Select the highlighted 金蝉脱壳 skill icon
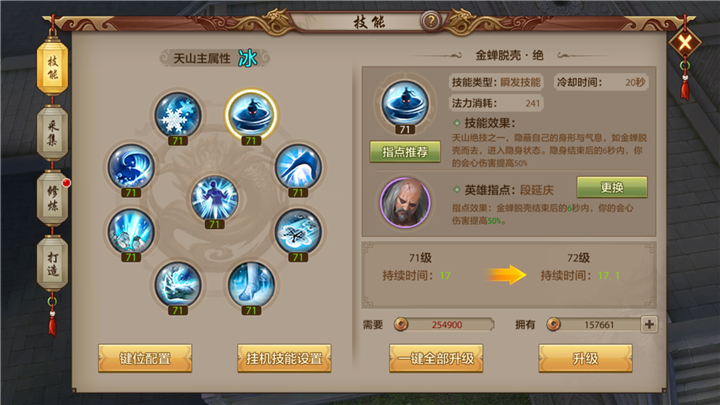This screenshot has height=405, width=720. (x=251, y=114)
